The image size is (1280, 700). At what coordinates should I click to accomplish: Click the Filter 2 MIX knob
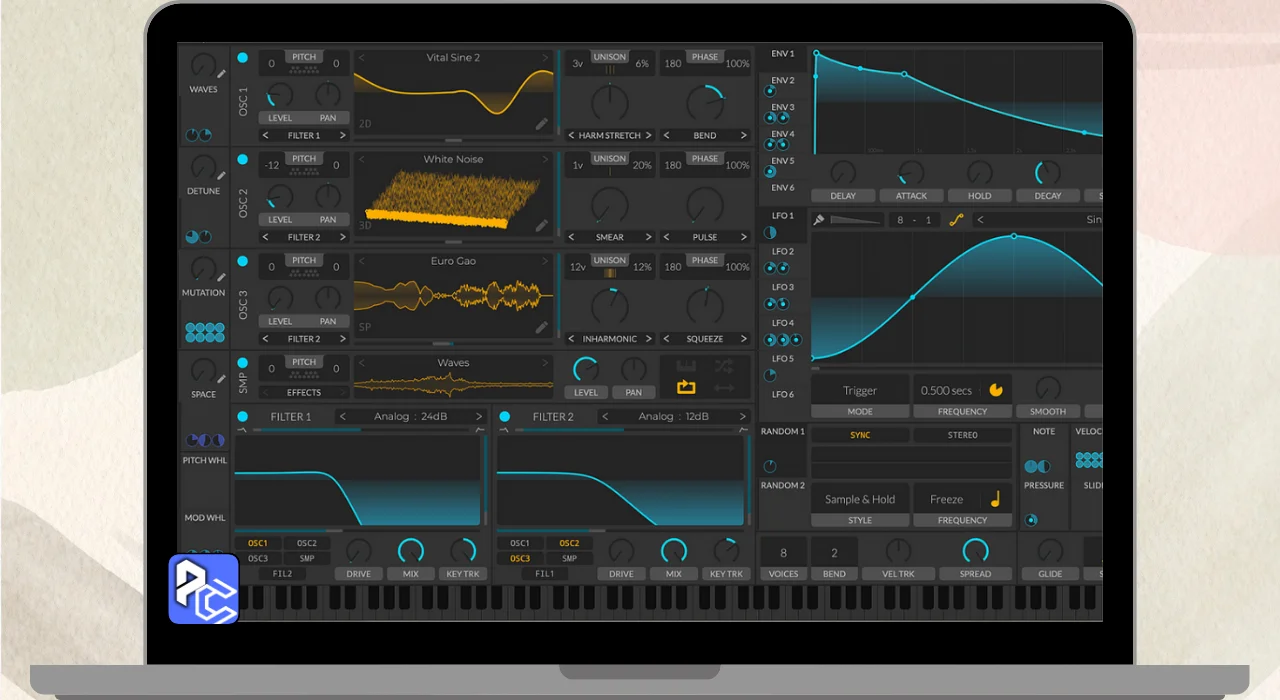674,551
